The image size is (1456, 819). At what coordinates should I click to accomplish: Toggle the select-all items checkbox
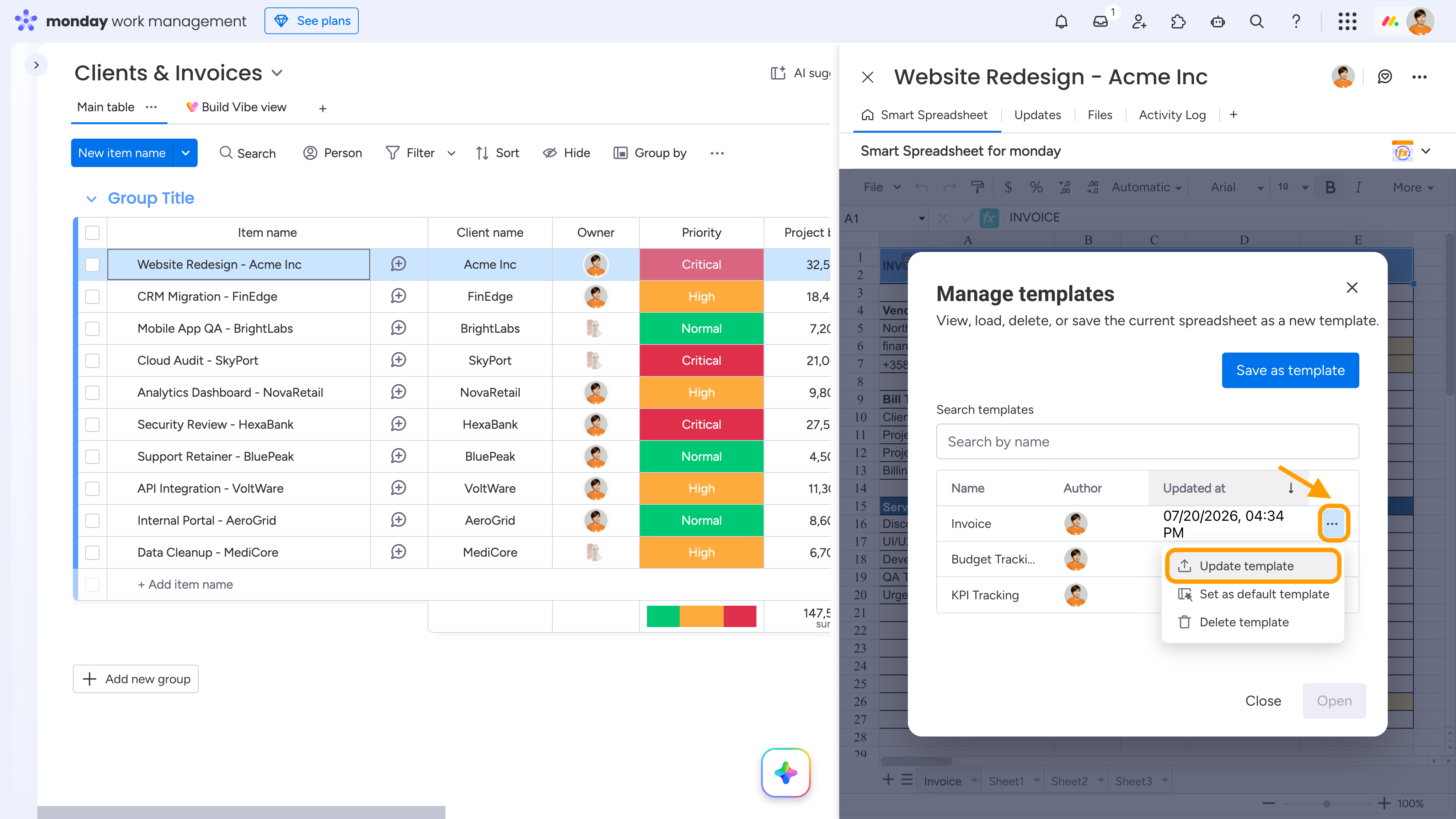[92, 233]
